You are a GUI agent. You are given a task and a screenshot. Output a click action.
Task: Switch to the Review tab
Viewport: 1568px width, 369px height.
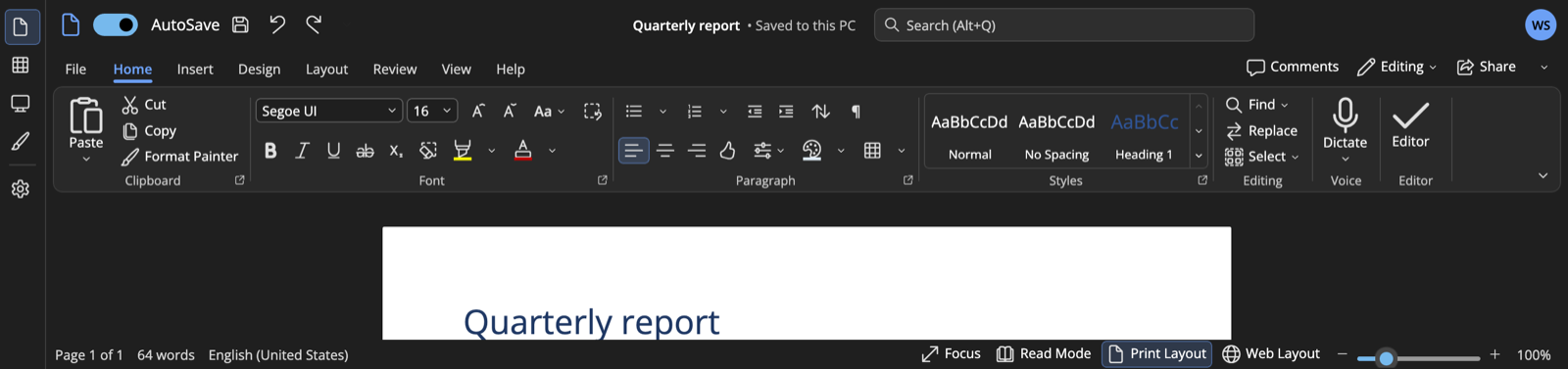pyautogui.click(x=394, y=69)
